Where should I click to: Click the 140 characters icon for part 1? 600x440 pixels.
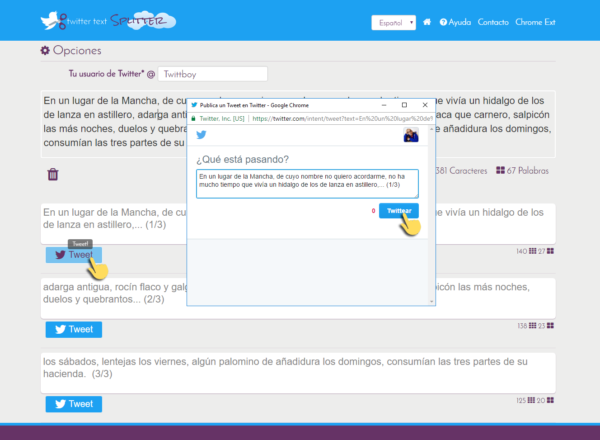pyautogui.click(x=533, y=251)
